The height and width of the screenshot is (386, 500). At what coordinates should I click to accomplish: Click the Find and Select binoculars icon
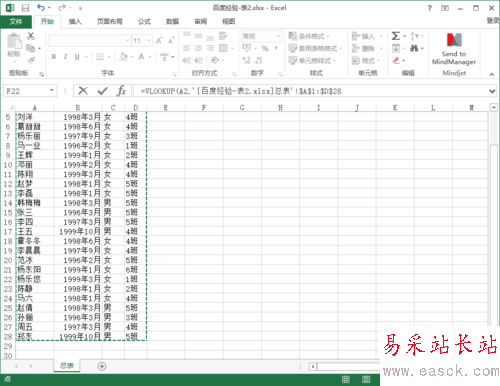pyautogui.click(x=414, y=48)
